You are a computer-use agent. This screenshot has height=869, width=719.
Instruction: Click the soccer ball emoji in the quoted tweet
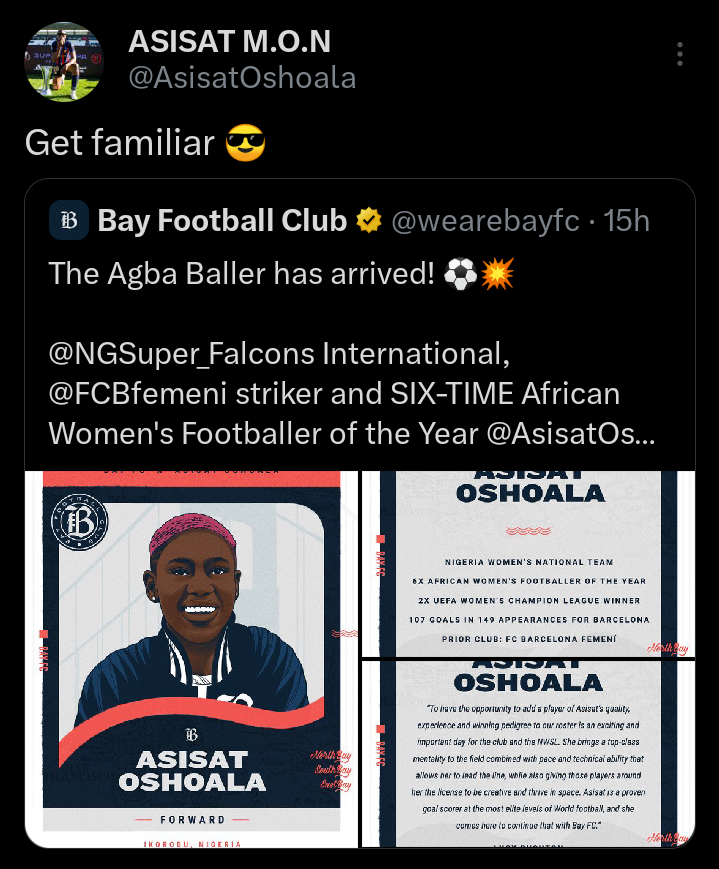458,275
